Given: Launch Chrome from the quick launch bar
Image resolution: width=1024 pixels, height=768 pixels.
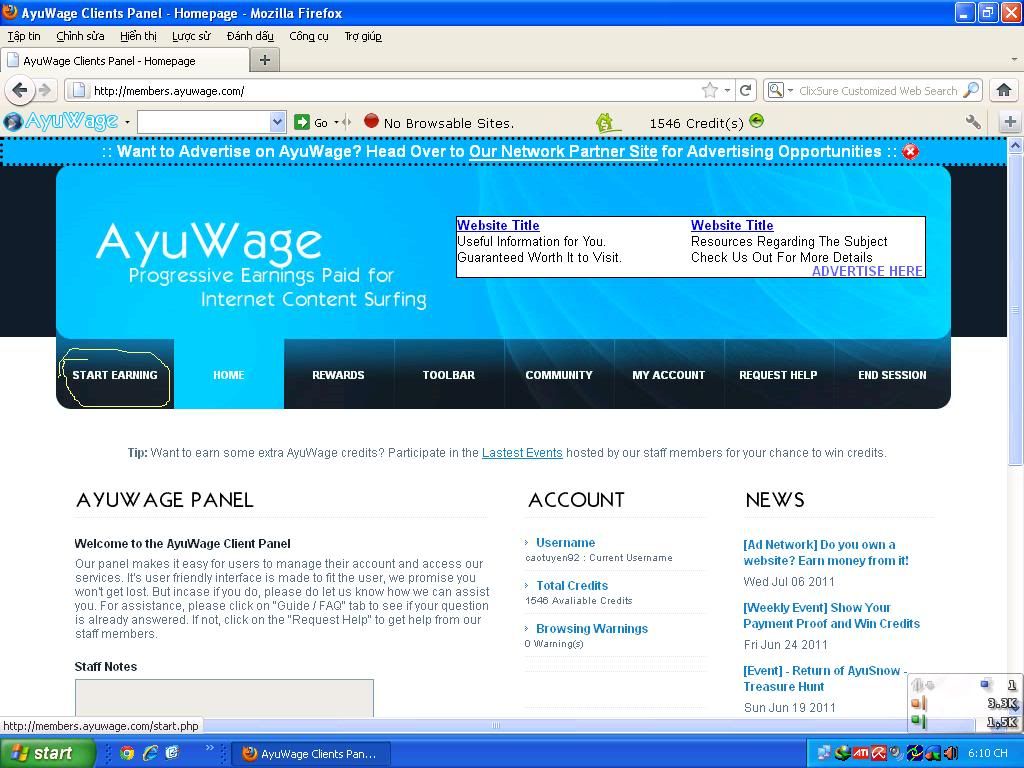Looking at the screenshot, I should [127, 753].
